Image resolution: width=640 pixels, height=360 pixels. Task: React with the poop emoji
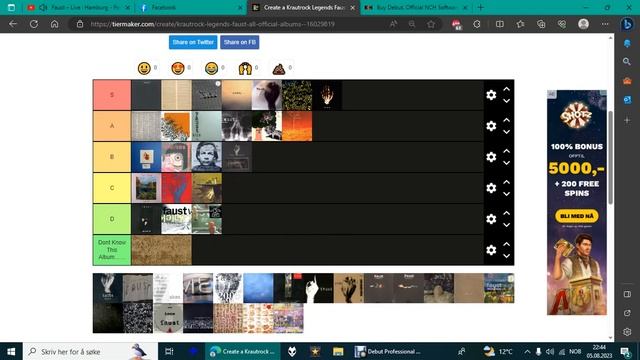[x=279, y=68]
